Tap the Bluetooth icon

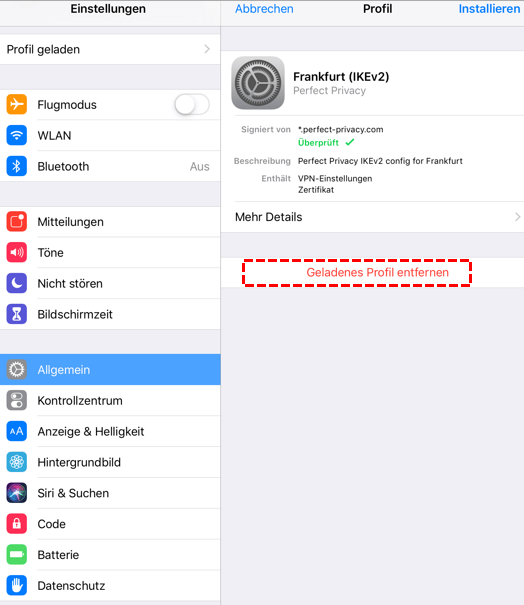(x=17, y=166)
